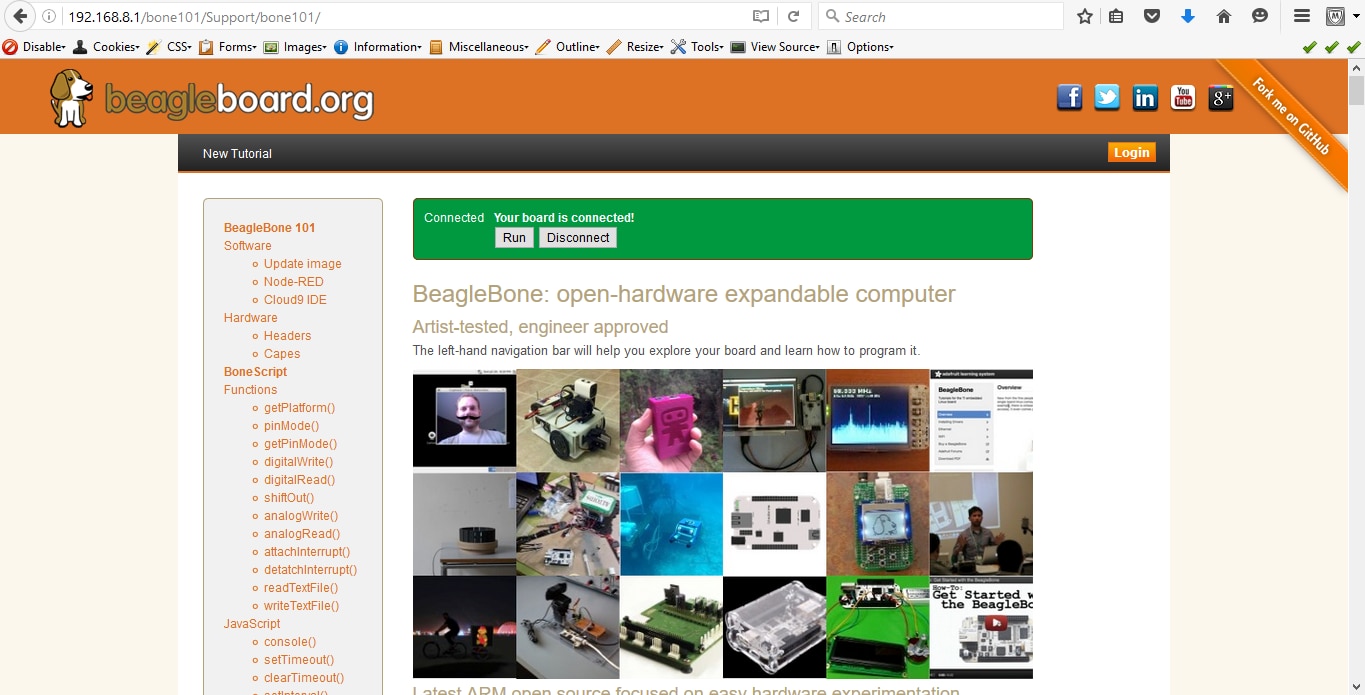Open the digitalWrite() function link
This screenshot has width=1365, height=695.
coord(298,462)
